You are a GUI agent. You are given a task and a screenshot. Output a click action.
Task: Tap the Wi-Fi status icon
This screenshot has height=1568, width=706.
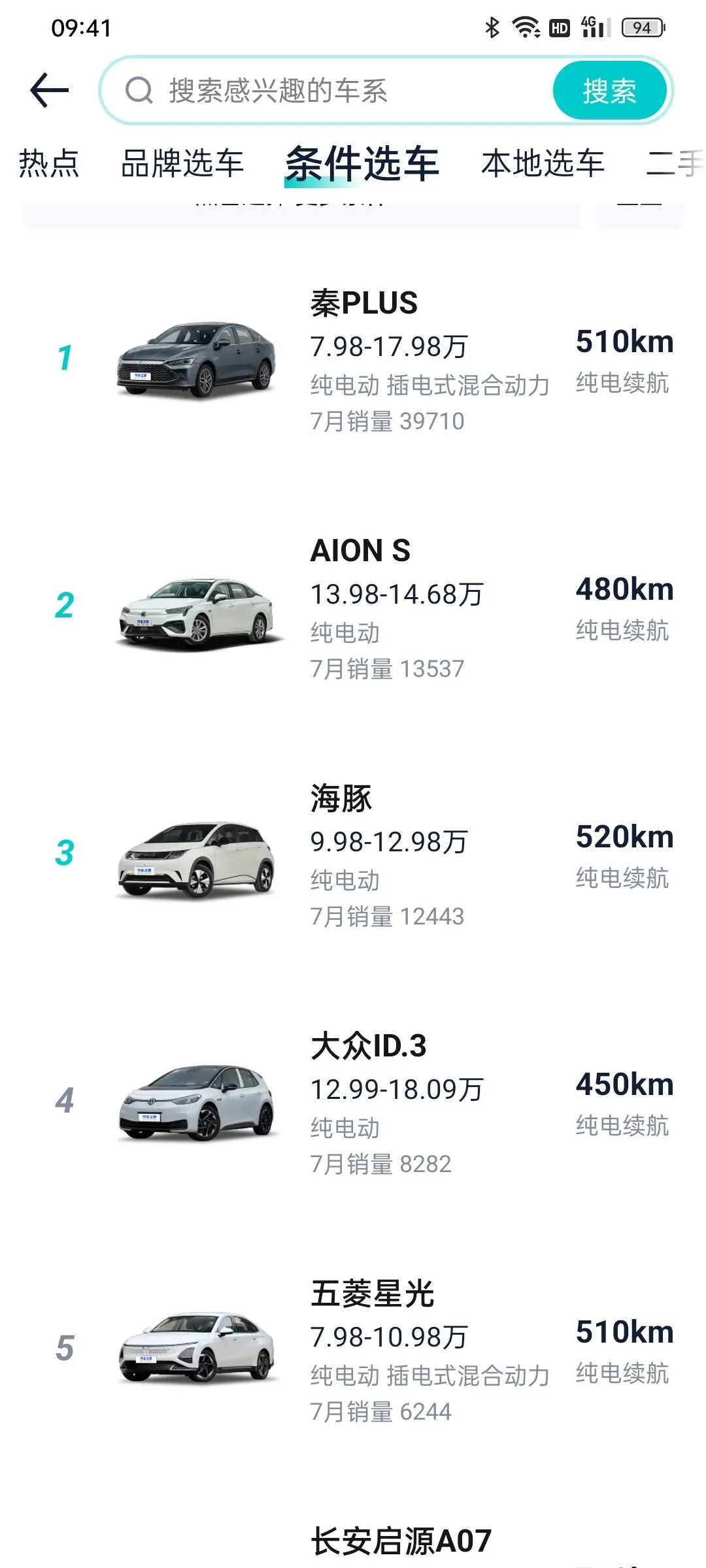click(526, 27)
